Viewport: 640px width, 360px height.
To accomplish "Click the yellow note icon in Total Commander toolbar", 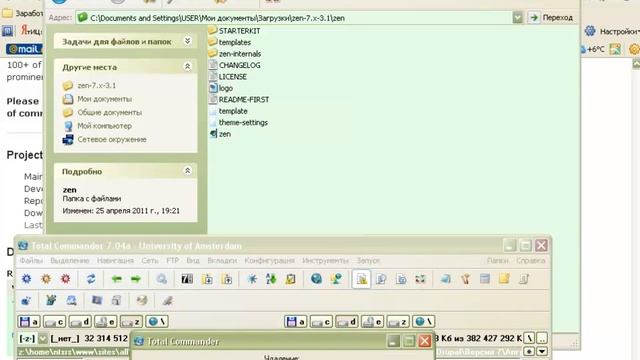I will coord(504,279).
